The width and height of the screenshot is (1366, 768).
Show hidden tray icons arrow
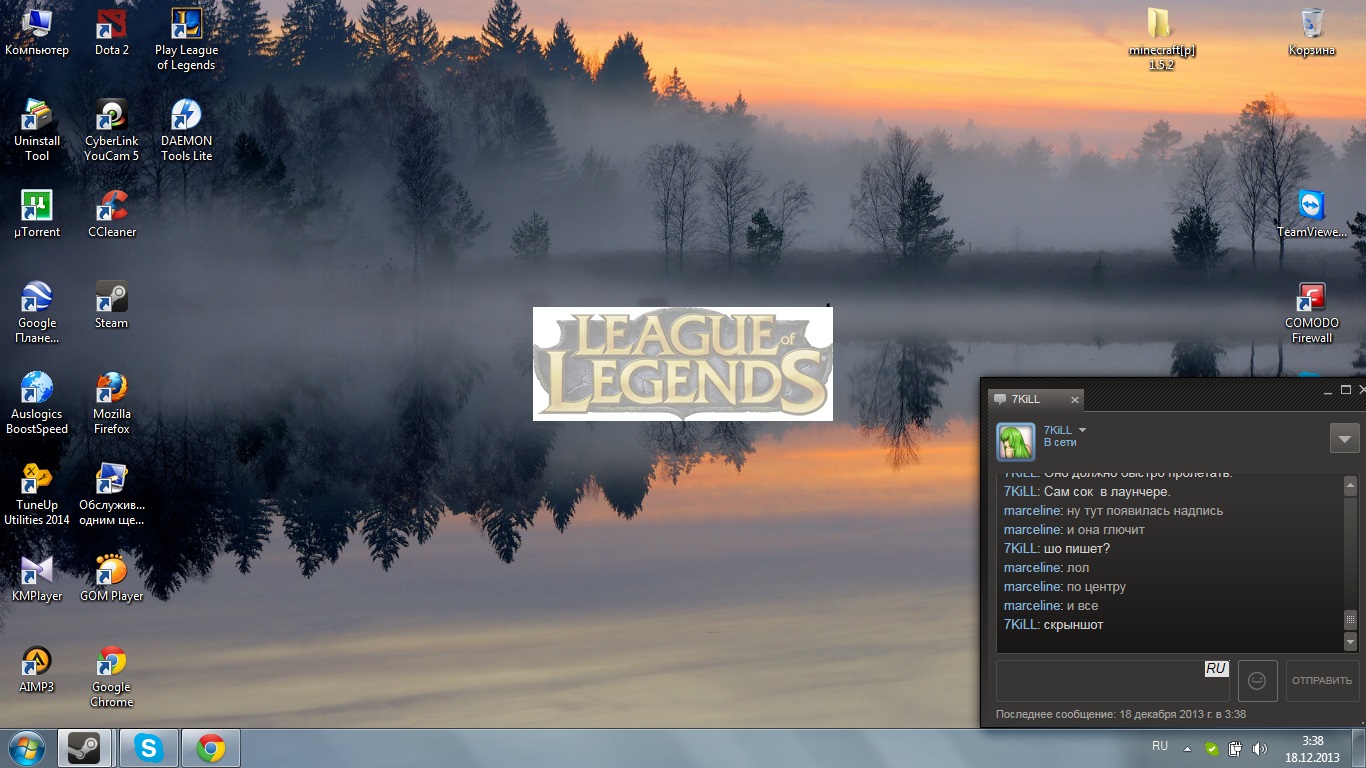pyautogui.click(x=1187, y=748)
